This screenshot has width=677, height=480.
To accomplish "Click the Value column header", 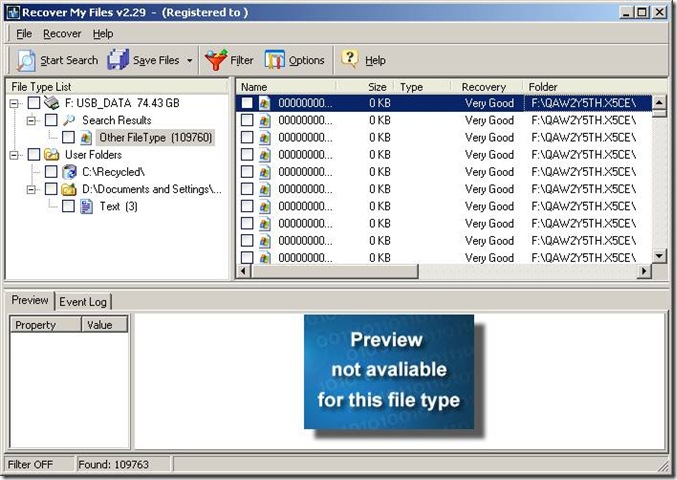I will [x=104, y=325].
